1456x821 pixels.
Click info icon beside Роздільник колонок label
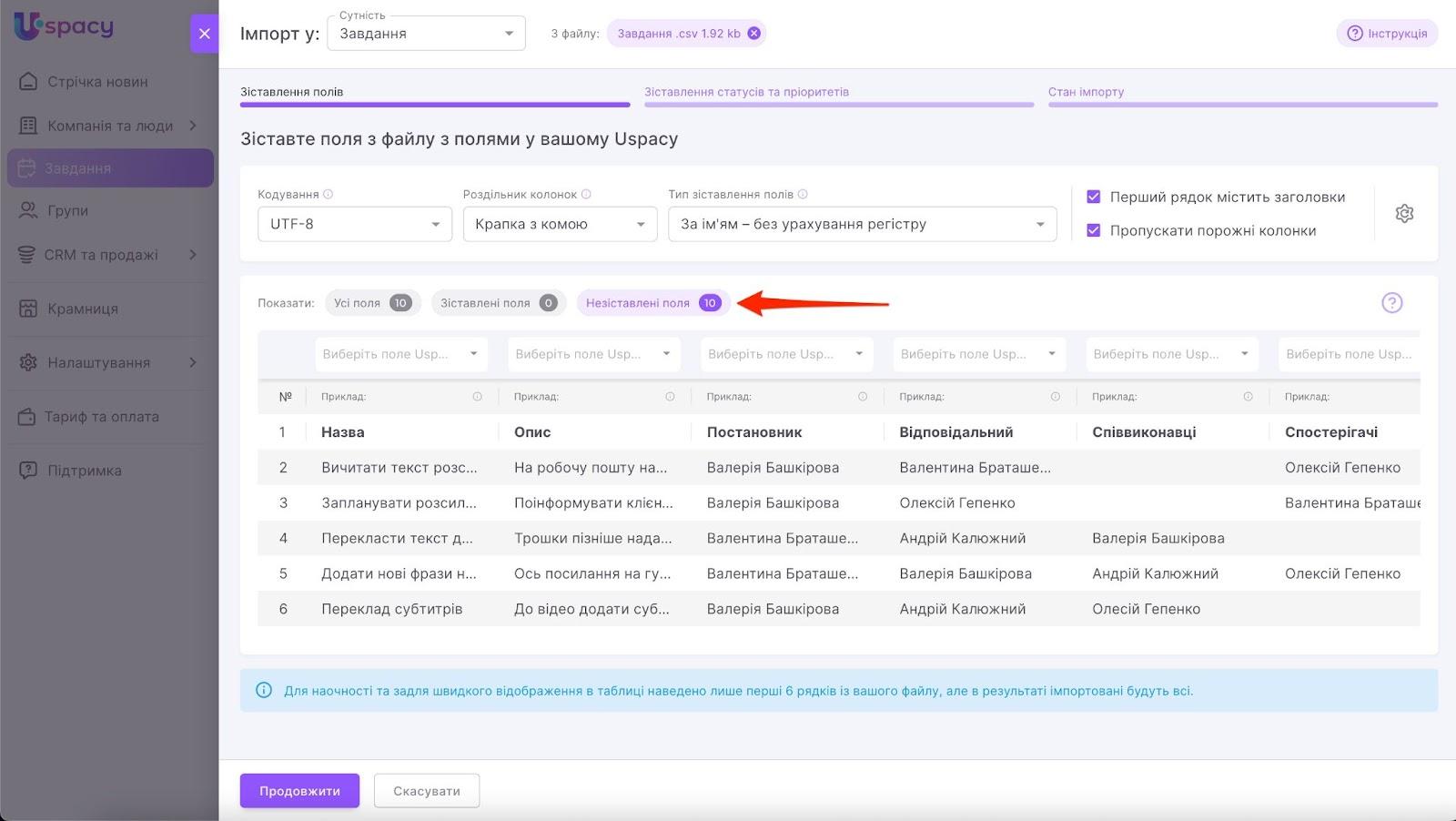(x=586, y=195)
